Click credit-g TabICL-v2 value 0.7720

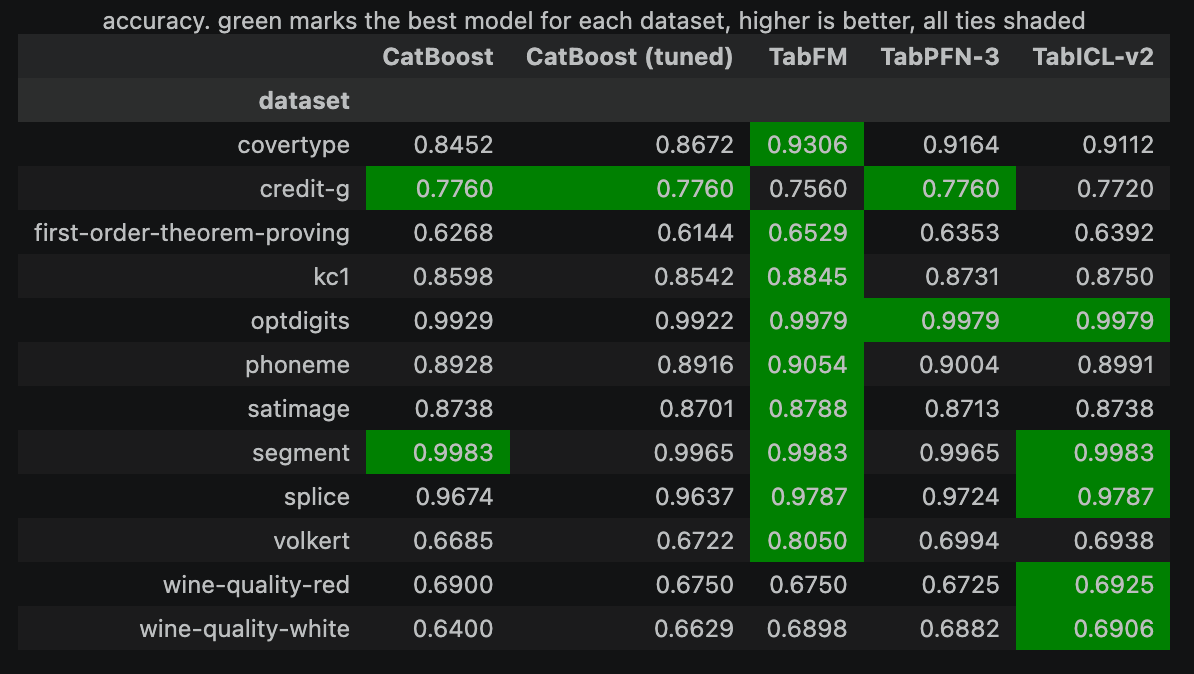(1115, 189)
